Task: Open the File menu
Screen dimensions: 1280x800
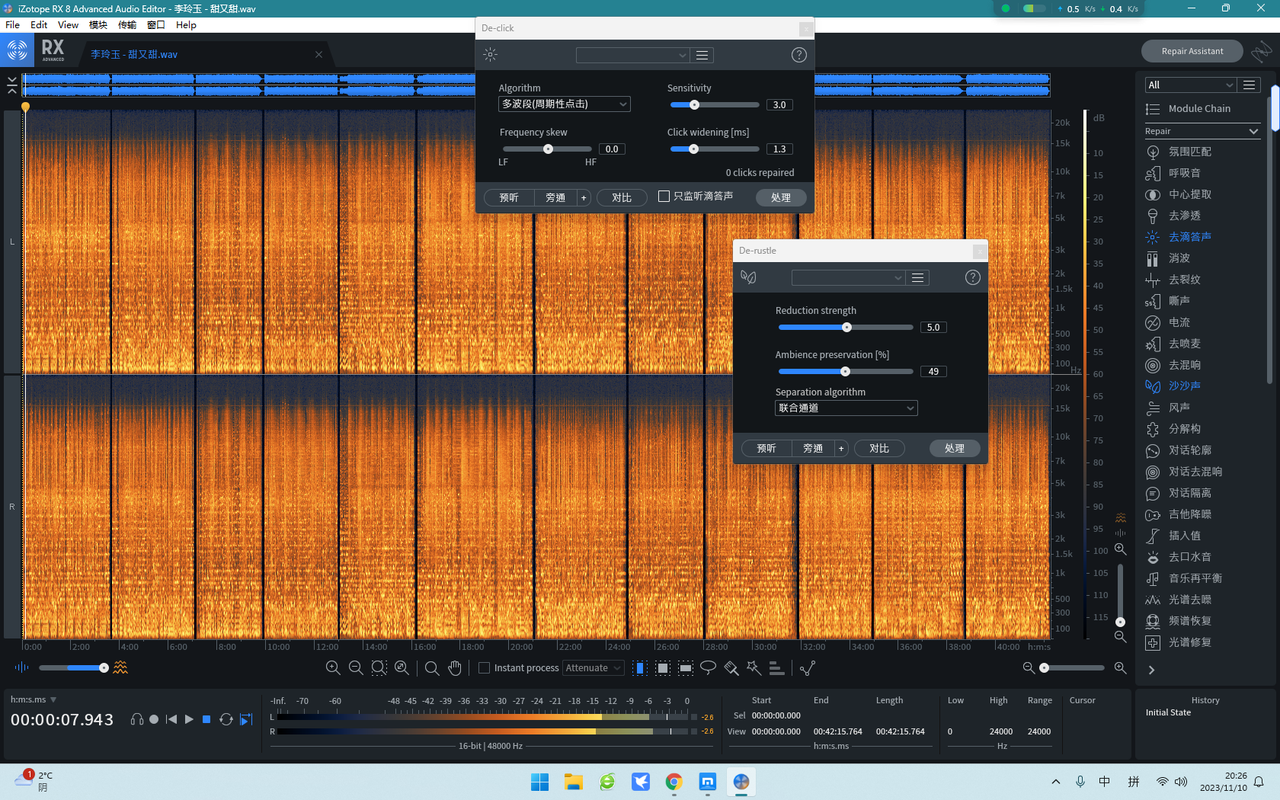Action: click(13, 24)
